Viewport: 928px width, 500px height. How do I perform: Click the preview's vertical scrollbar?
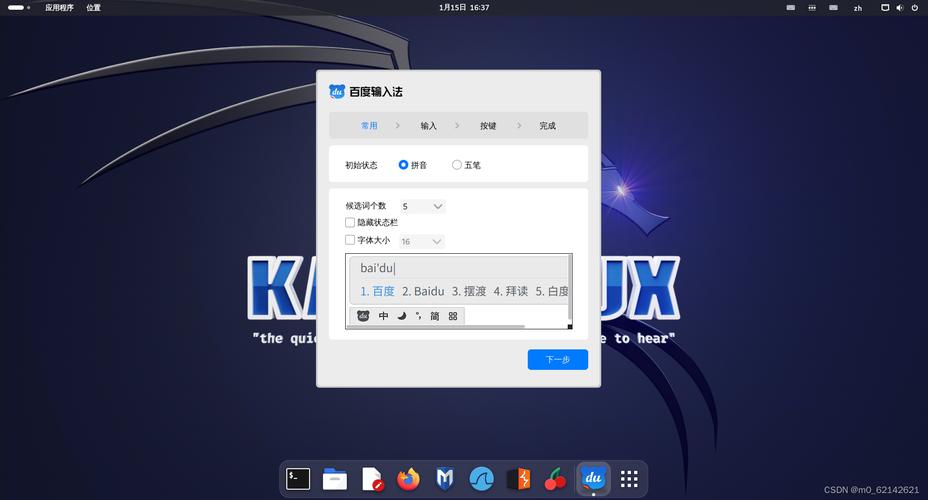pos(570,287)
